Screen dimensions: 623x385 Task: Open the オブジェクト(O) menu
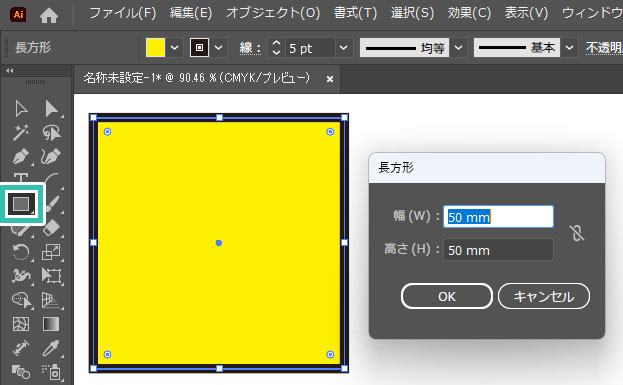(x=273, y=14)
